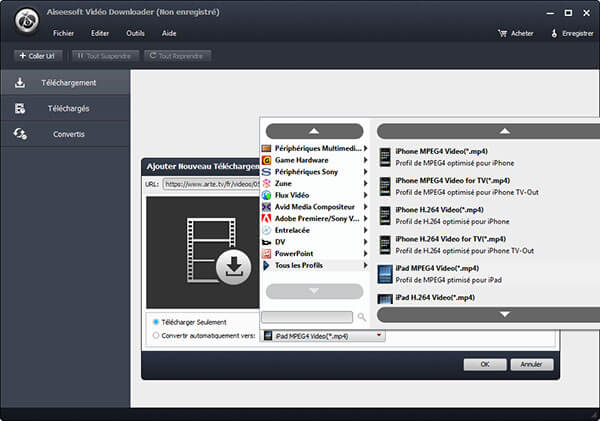Click the Acheter shopping cart icon

pyautogui.click(x=502, y=33)
